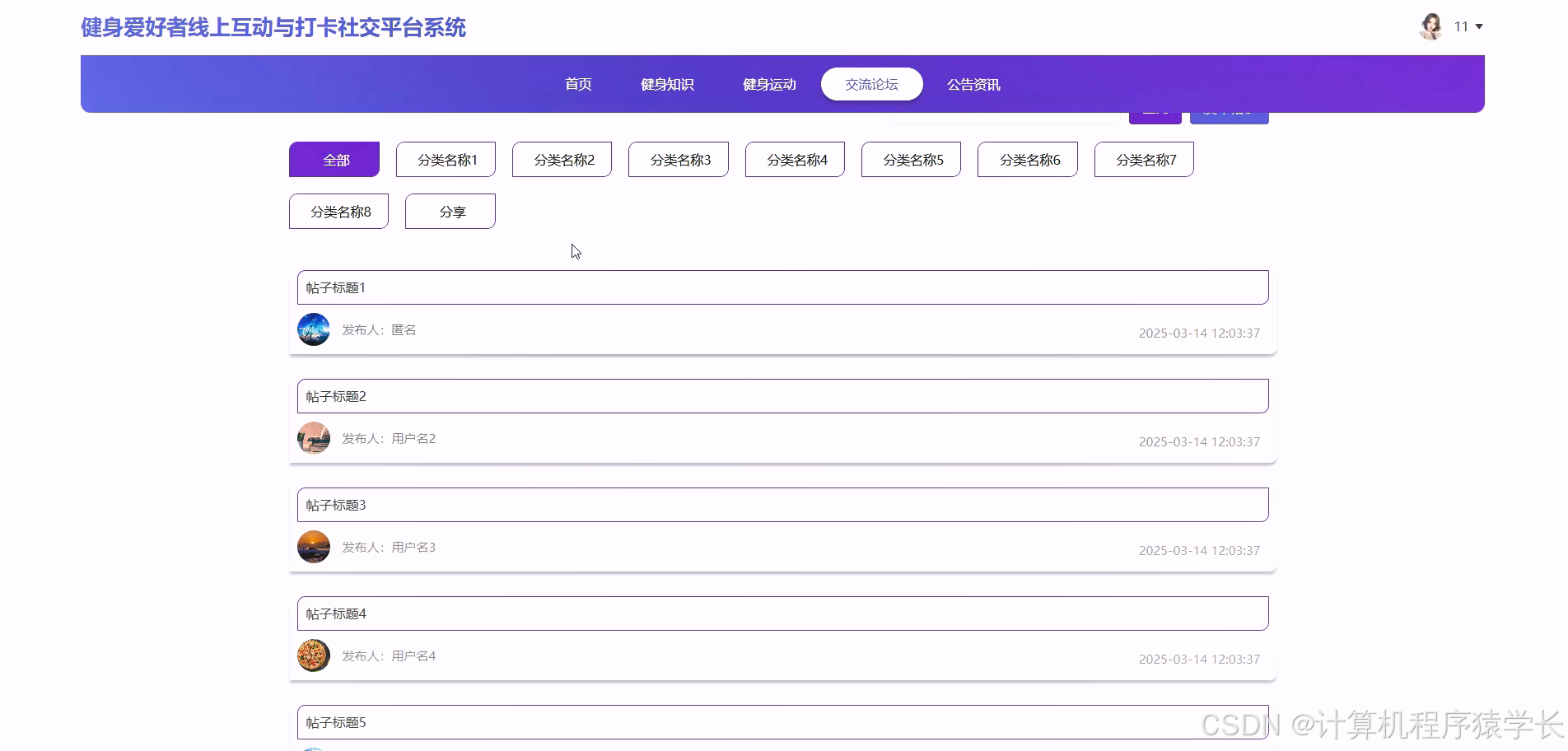Filter by 分类名称8
The height and width of the screenshot is (751, 1568).
point(338,211)
